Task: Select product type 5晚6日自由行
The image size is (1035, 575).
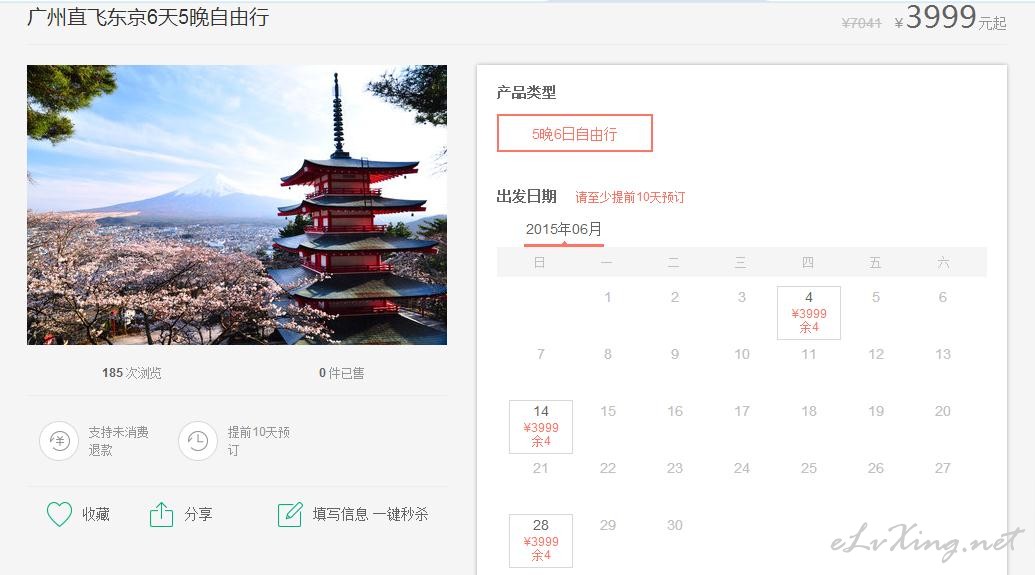Action: click(x=575, y=133)
